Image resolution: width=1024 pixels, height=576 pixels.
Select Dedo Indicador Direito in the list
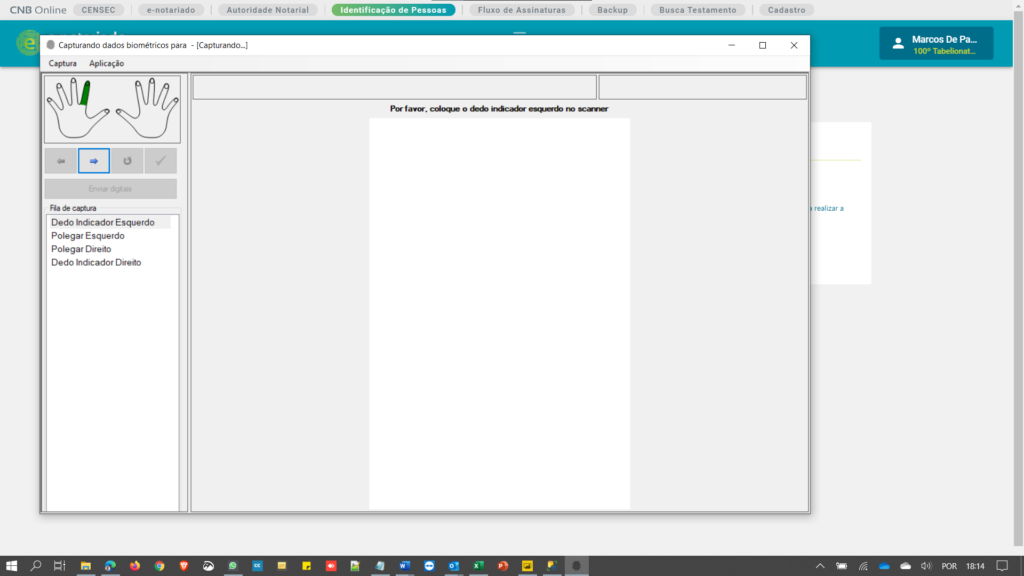coord(96,262)
